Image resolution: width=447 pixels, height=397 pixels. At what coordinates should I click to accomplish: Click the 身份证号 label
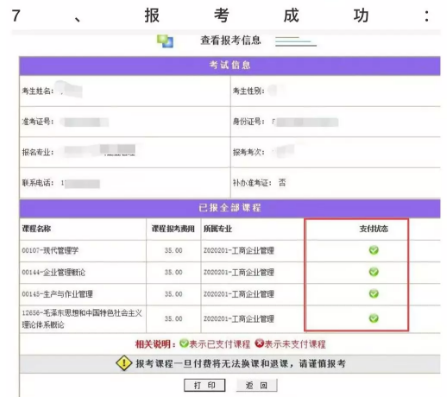248,121
